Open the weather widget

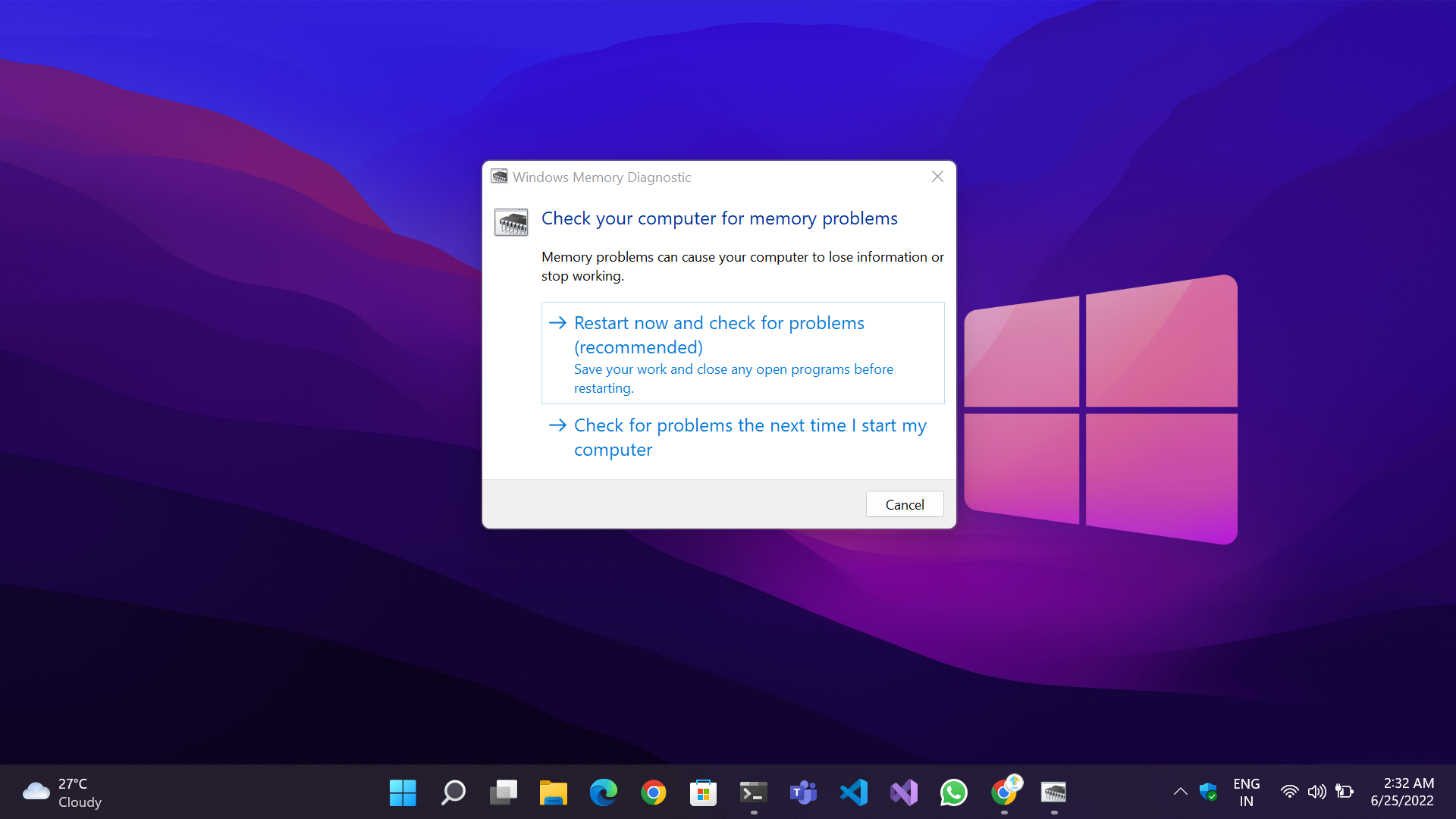[62, 793]
